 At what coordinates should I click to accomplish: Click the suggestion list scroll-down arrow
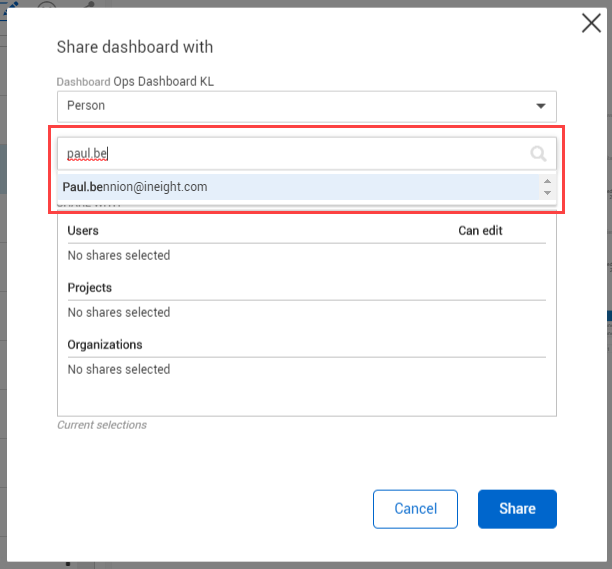point(547,192)
